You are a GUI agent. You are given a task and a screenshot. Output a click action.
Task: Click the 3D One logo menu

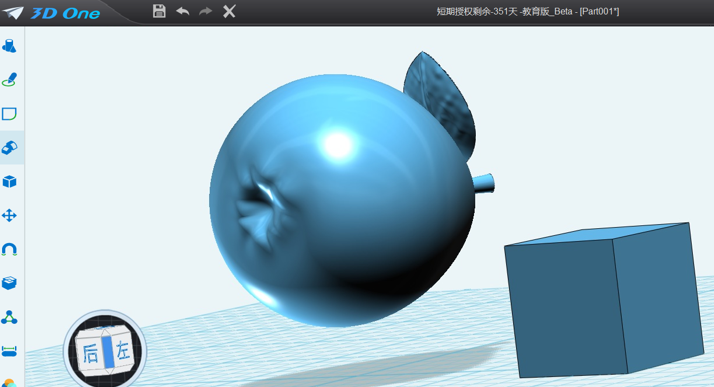tap(51, 13)
